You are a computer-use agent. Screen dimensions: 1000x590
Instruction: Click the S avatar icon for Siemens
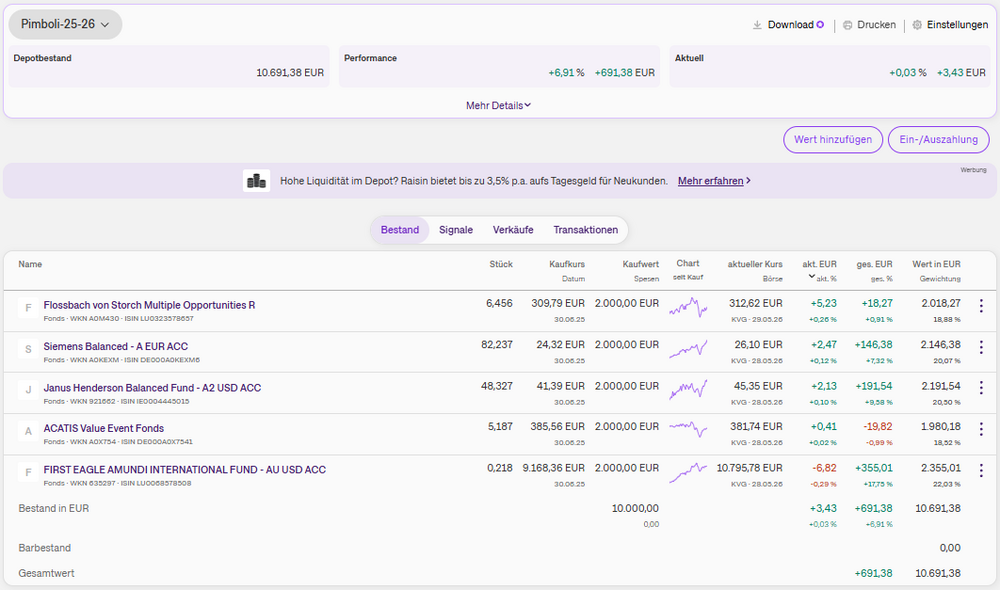click(x=28, y=349)
